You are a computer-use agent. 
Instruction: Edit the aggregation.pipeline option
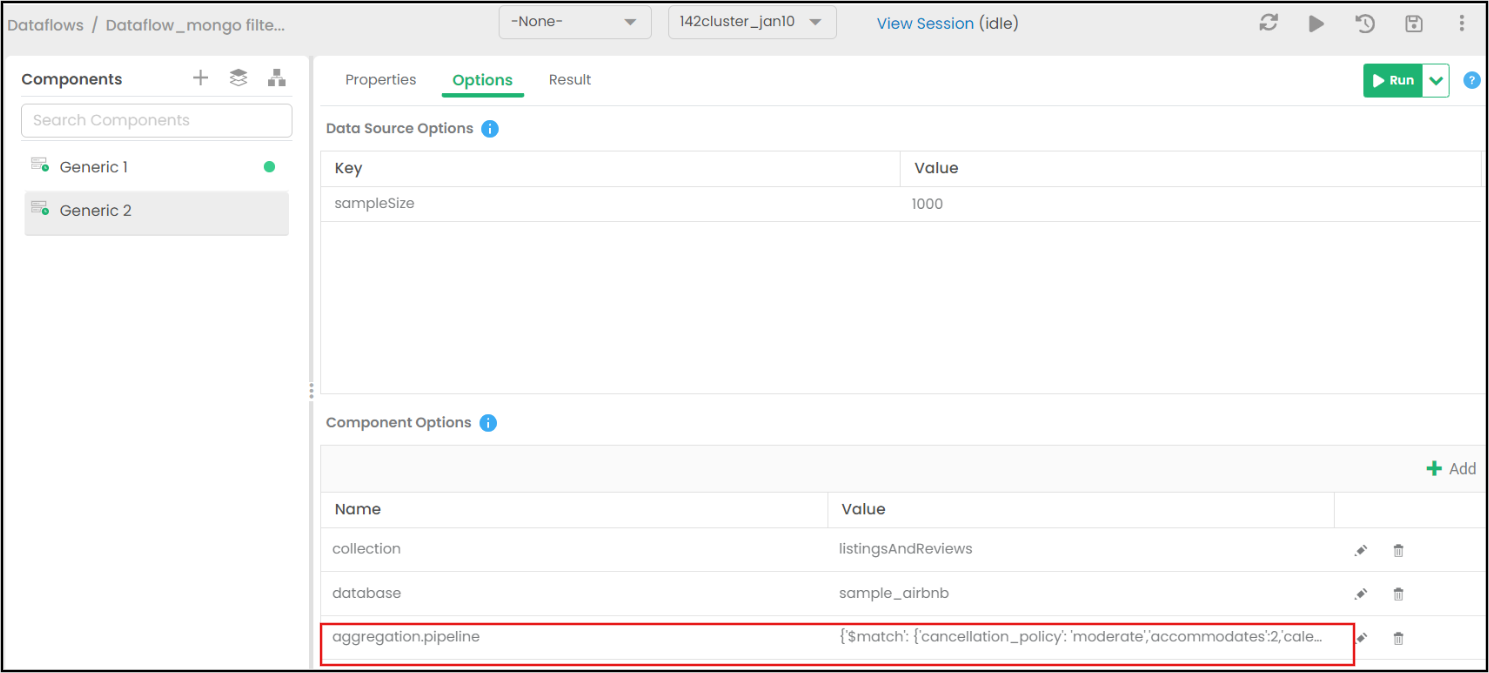(1360, 638)
